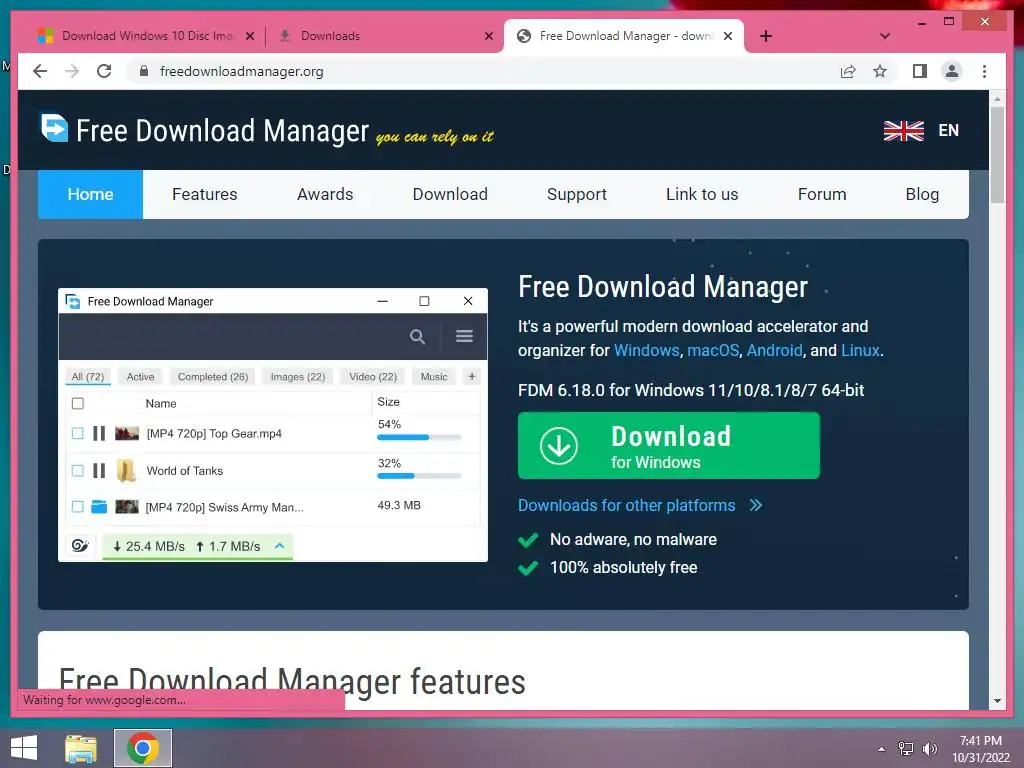Tick the World of Tanks checkbox
The width and height of the screenshot is (1024, 768).
[x=78, y=470]
